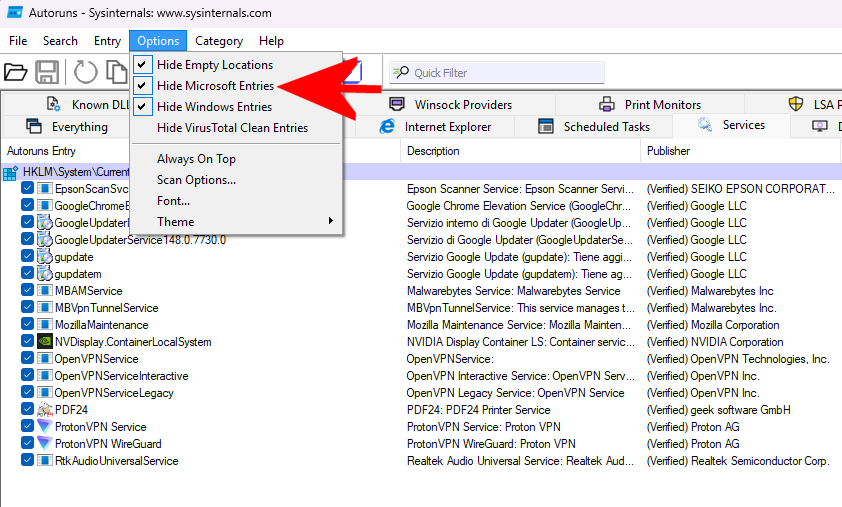Click the Scheduled Tasks tab icon
This screenshot has width=842, height=507.
coord(546,126)
